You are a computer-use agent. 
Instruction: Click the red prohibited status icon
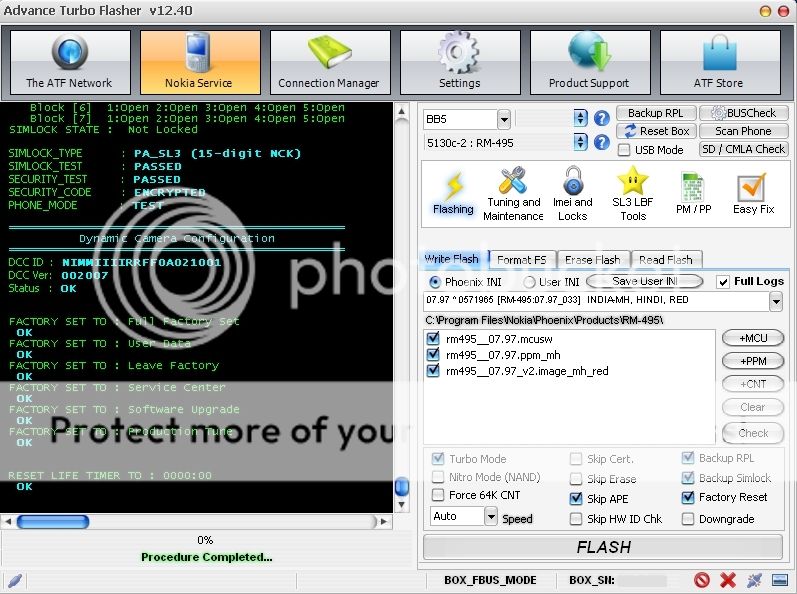pyautogui.click(x=702, y=580)
